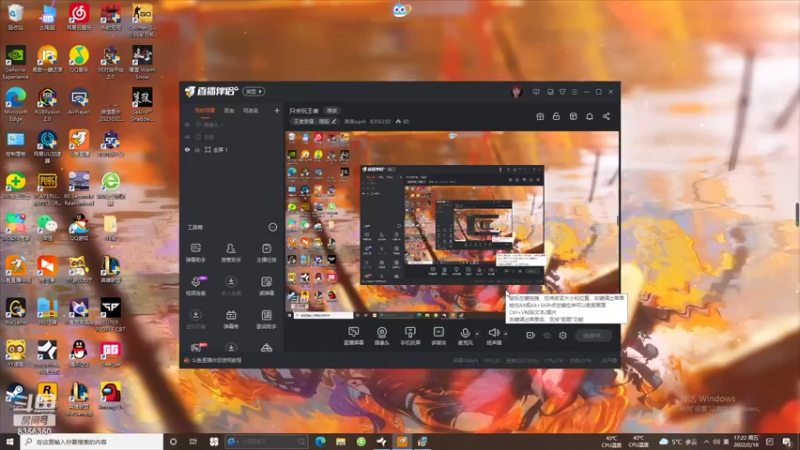Click the Windows taskbar search box
The height and width of the screenshot is (450, 800).
tap(92, 441)
